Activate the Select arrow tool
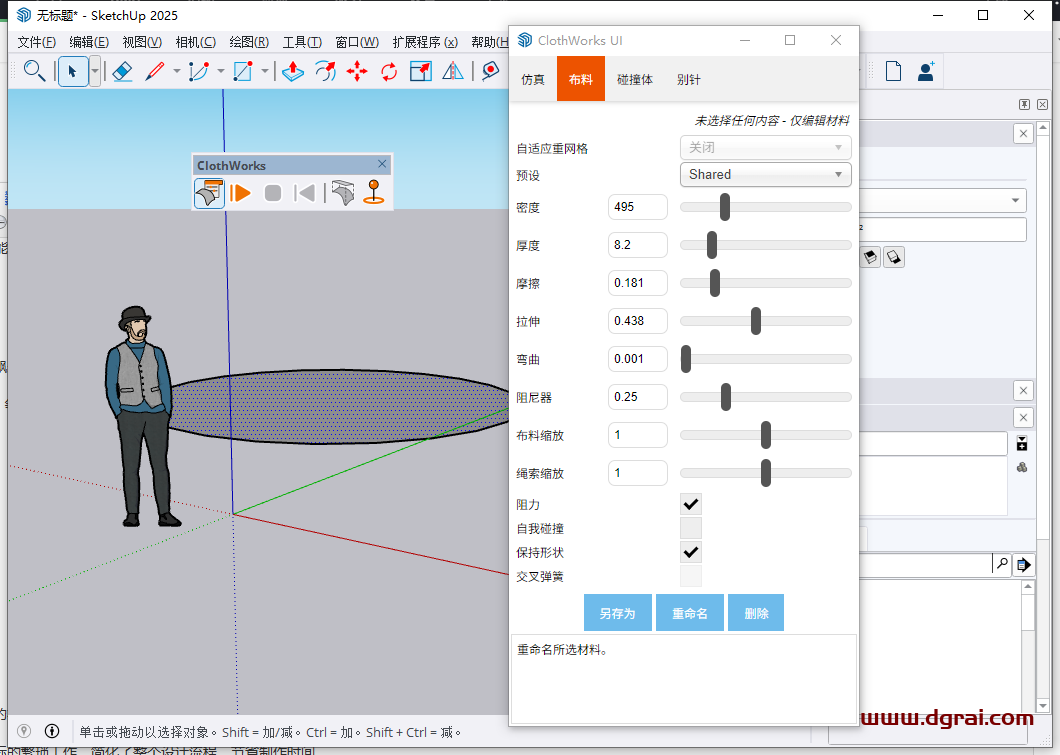 73,71
